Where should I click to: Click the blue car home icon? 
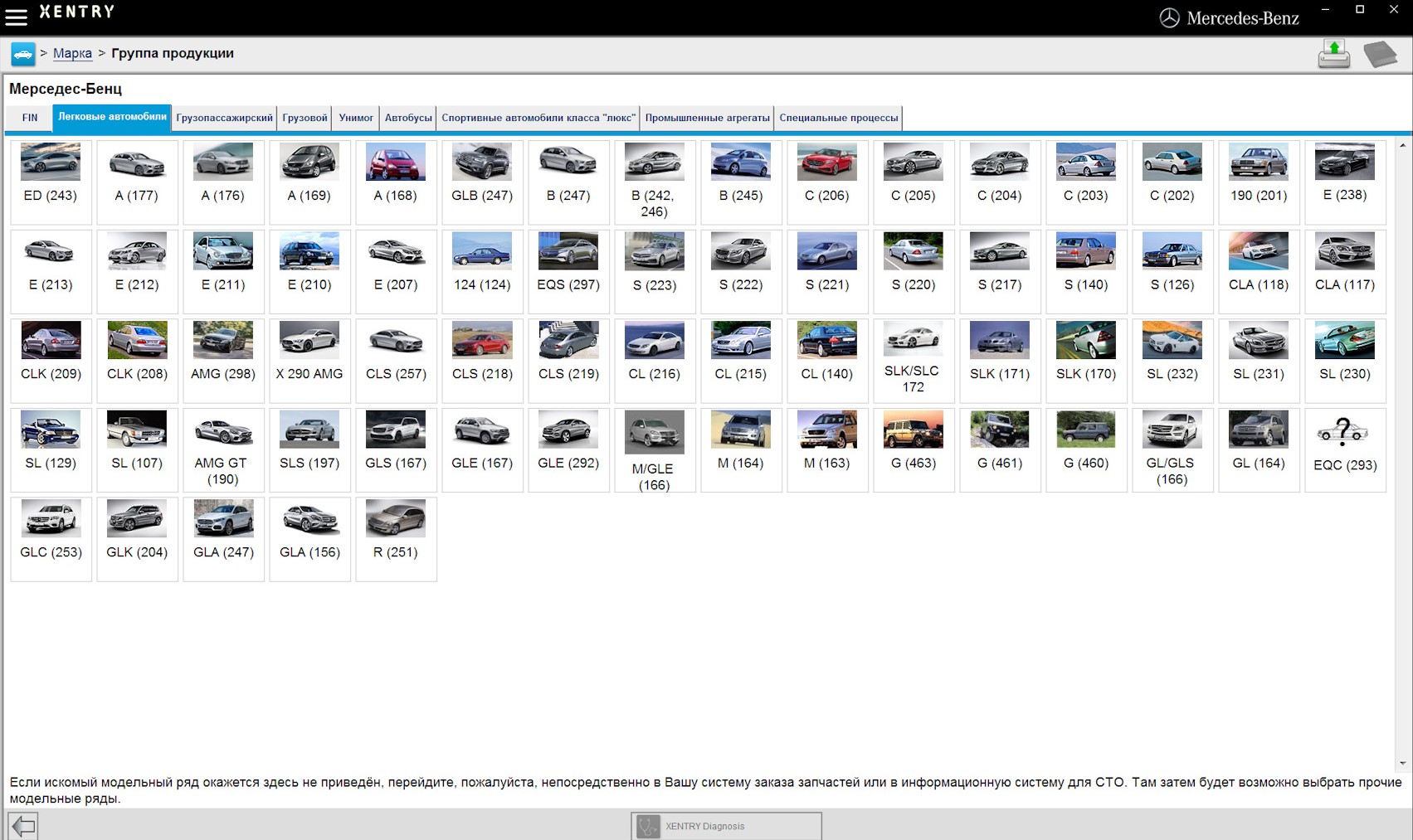pos(23,54)
